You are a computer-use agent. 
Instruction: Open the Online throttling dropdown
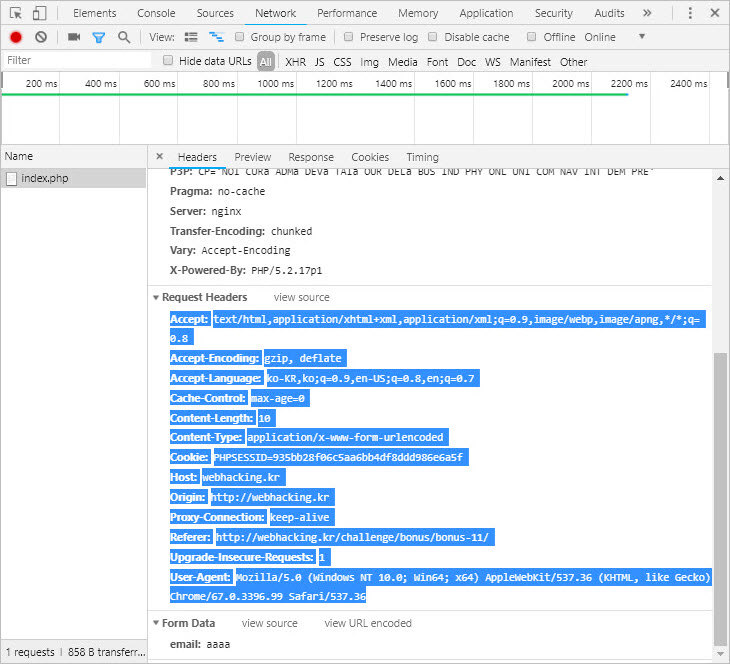pyautogui.click(x=614, y=37)
